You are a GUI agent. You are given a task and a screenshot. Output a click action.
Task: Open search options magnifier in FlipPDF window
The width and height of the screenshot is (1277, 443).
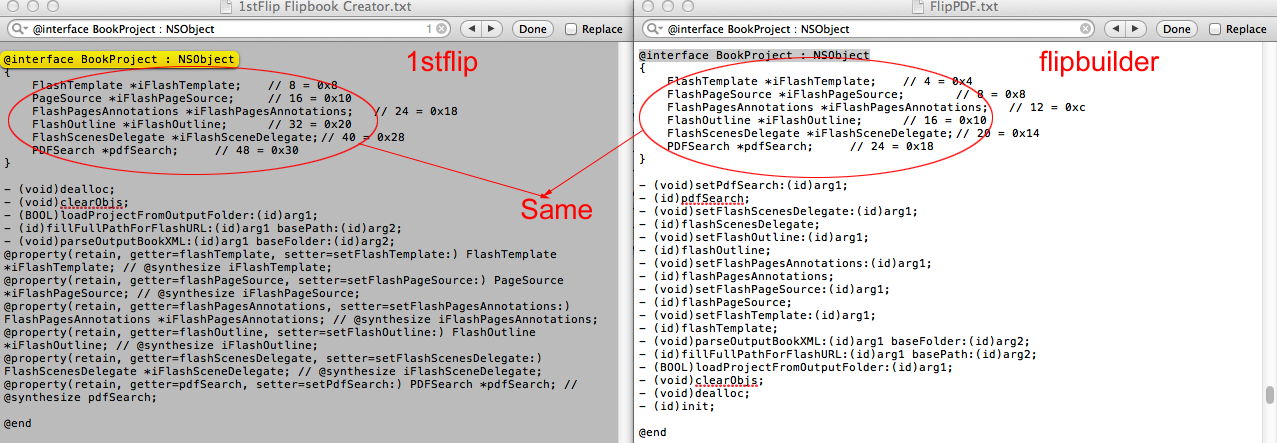point(654,30)
